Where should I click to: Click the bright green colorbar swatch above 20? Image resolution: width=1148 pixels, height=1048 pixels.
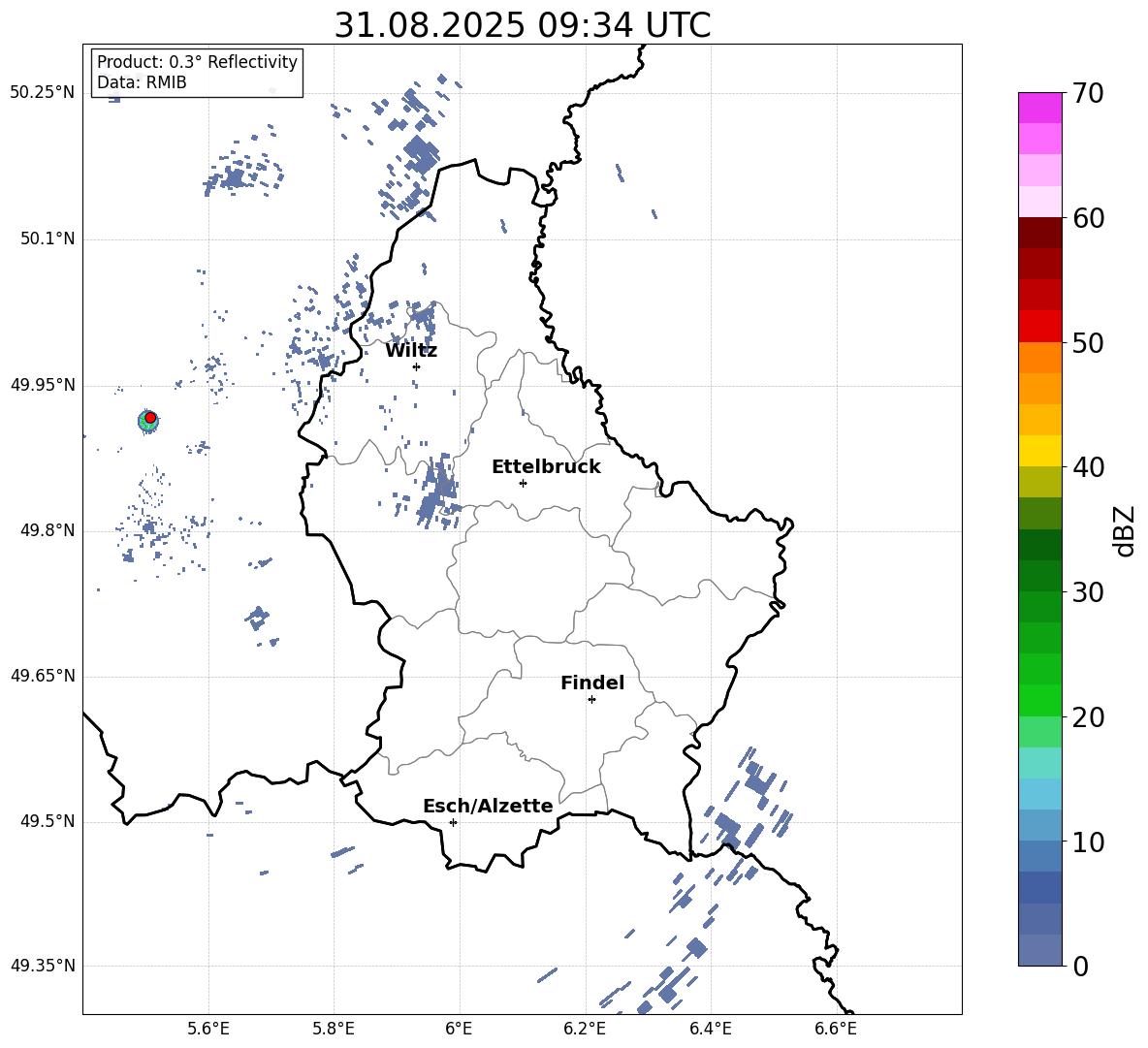pos(1039,700)
